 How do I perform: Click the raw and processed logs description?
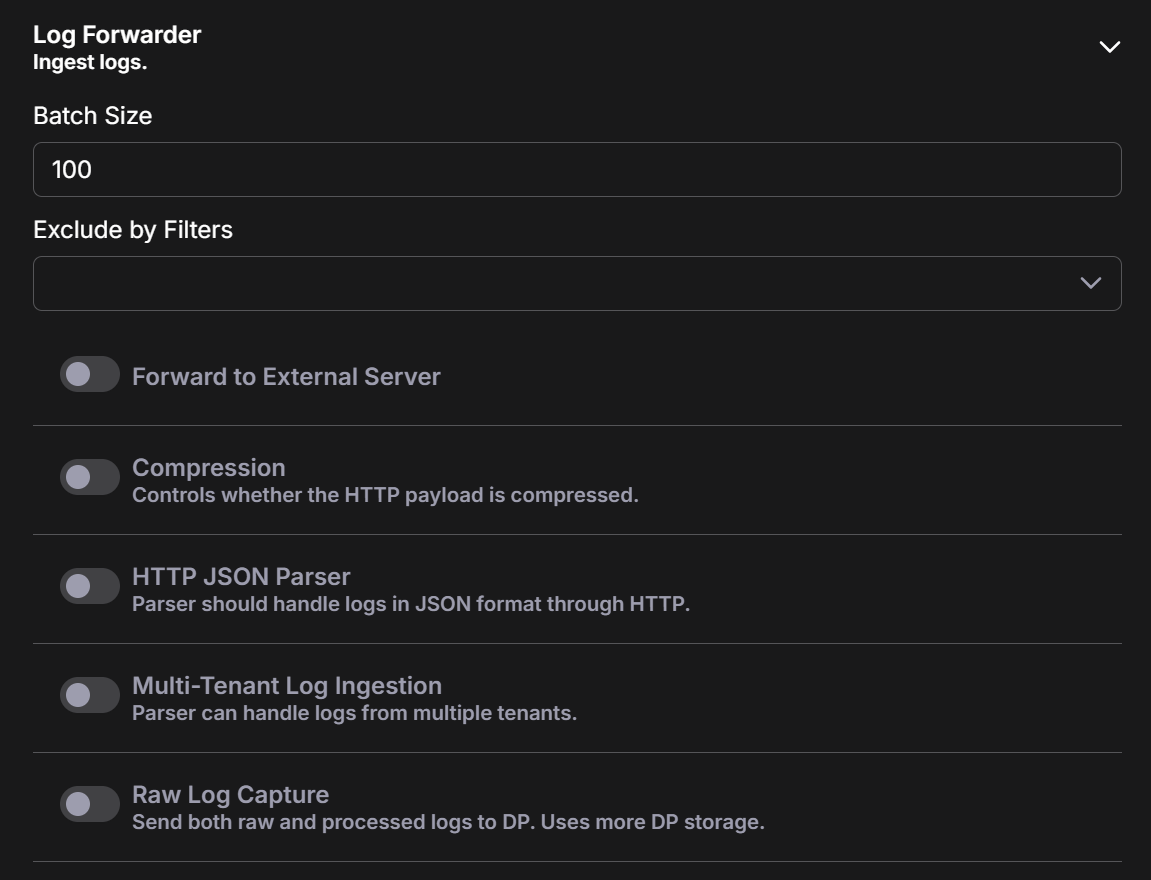(x=448, y=823)
